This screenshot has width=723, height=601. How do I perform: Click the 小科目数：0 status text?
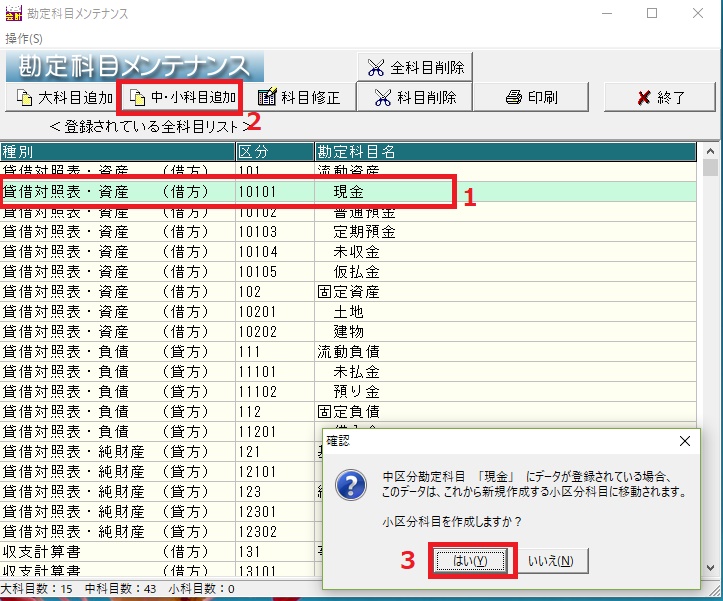coord(201,589)
